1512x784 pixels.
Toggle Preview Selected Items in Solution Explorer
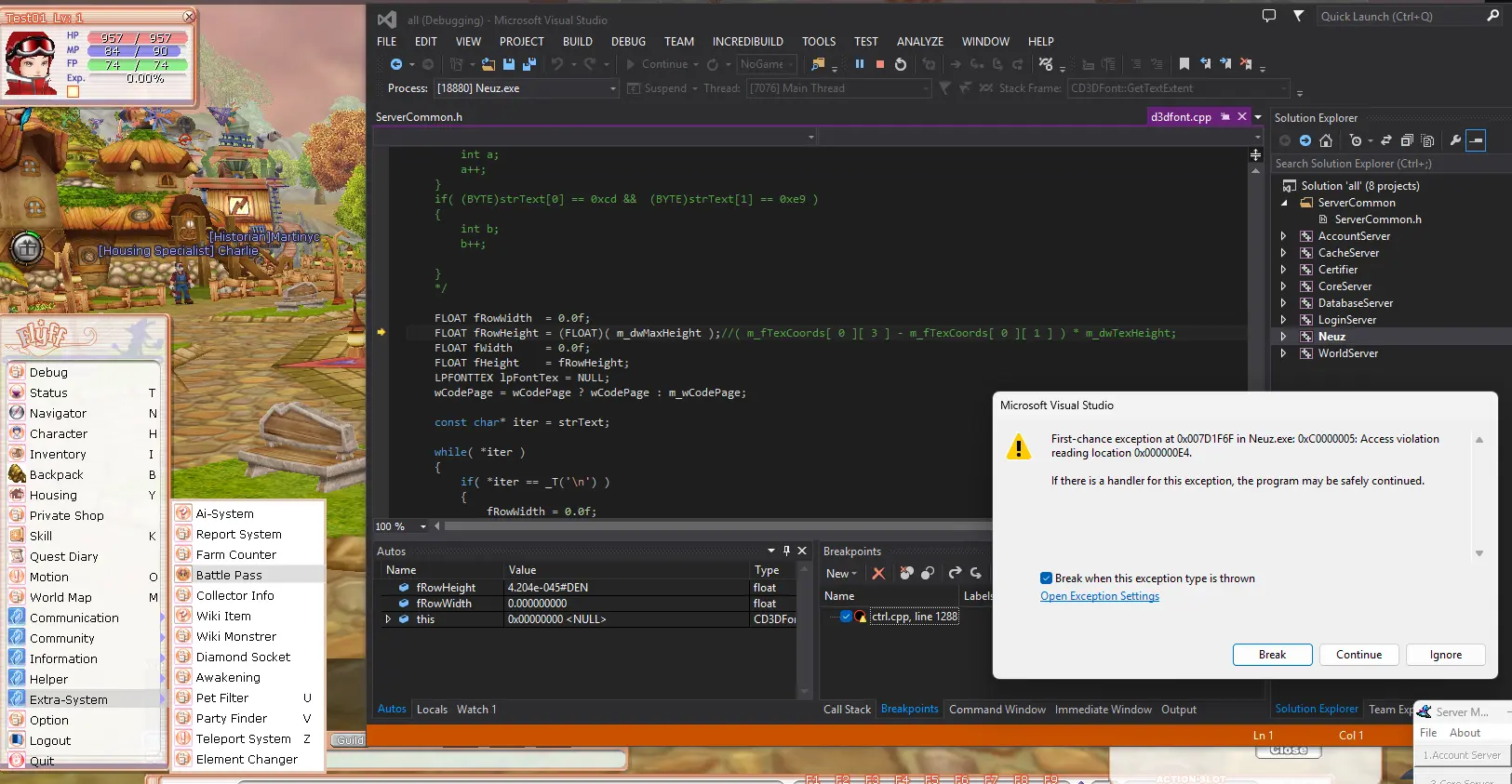[x=1476, y=140]
